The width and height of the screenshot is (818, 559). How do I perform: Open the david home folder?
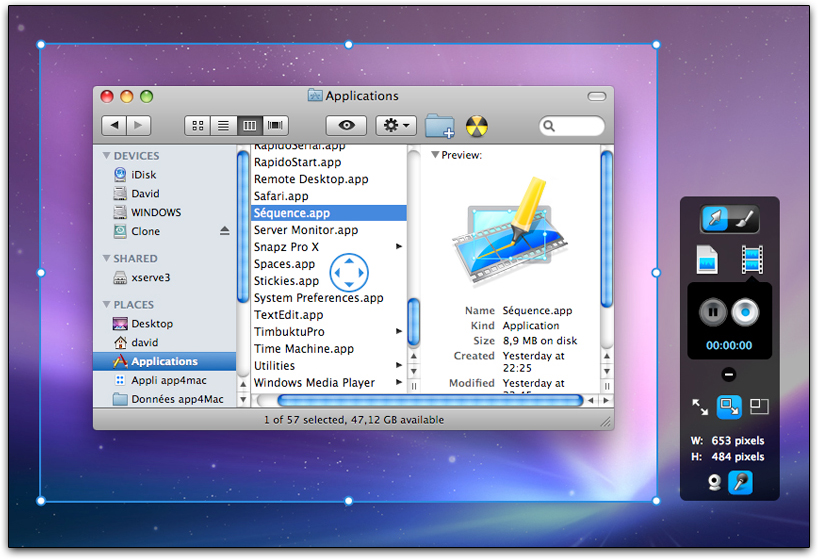(164, 342)
